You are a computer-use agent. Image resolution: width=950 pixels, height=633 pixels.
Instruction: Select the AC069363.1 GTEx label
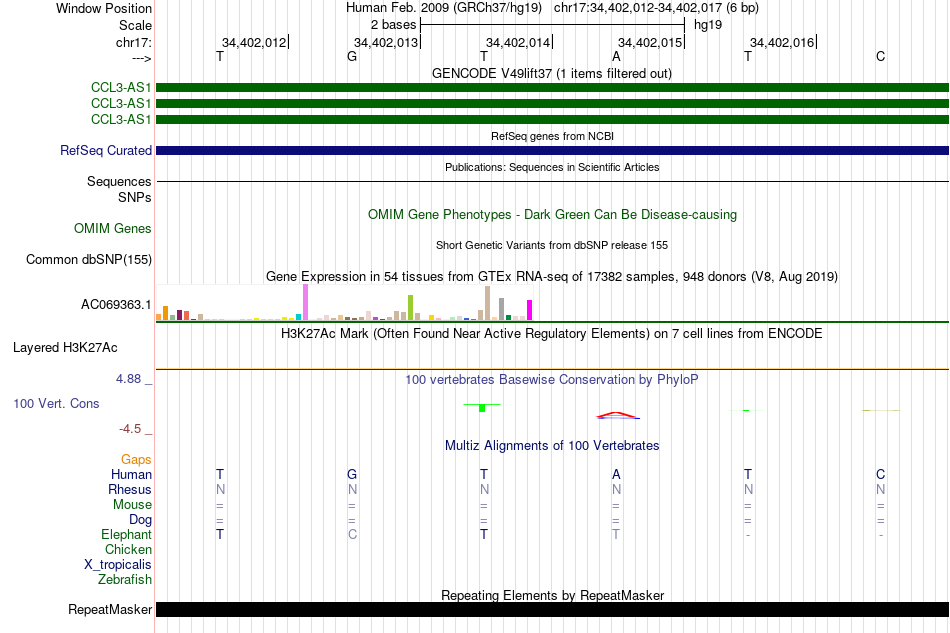pyautogui.click(x=116, y=304)
